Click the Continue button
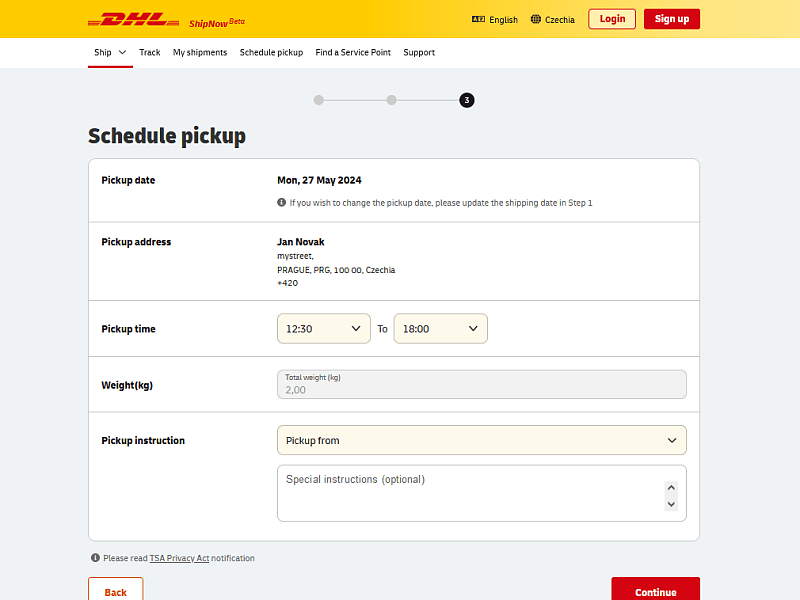800x600 pixels. pos(655,591)
